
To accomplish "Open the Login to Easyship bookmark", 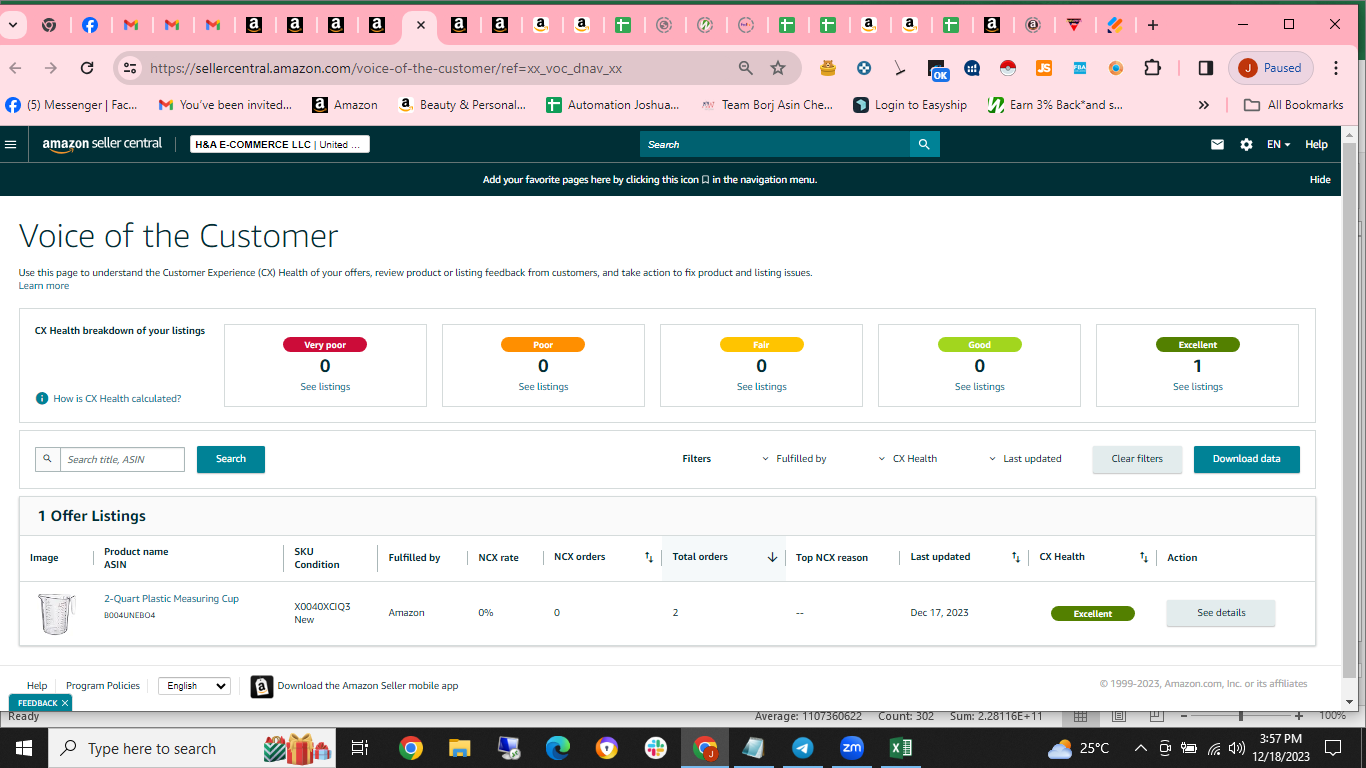I will (x=910, y=105).
